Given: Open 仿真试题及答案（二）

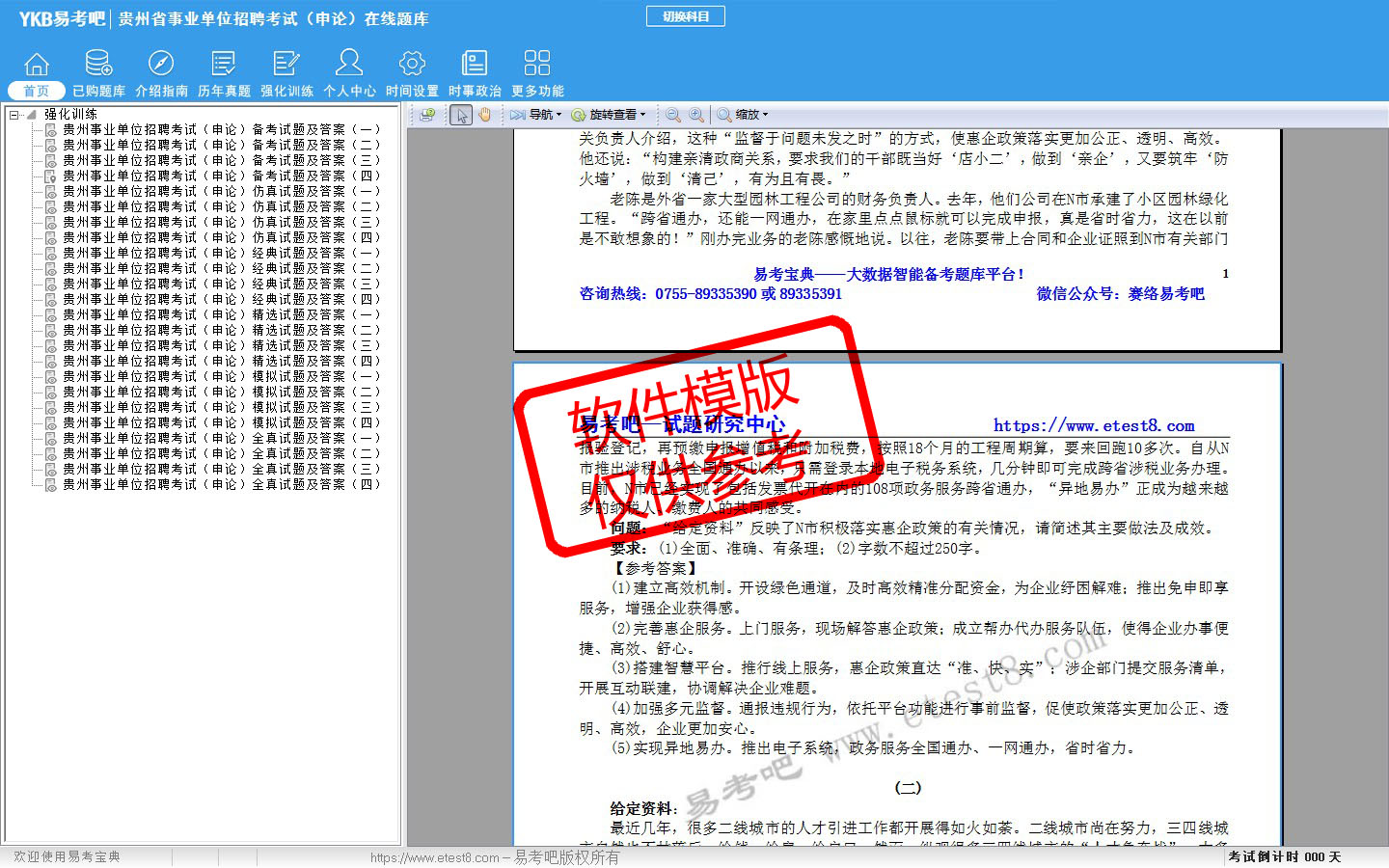Looking at the screenshot, I should (x=222, y=206).
